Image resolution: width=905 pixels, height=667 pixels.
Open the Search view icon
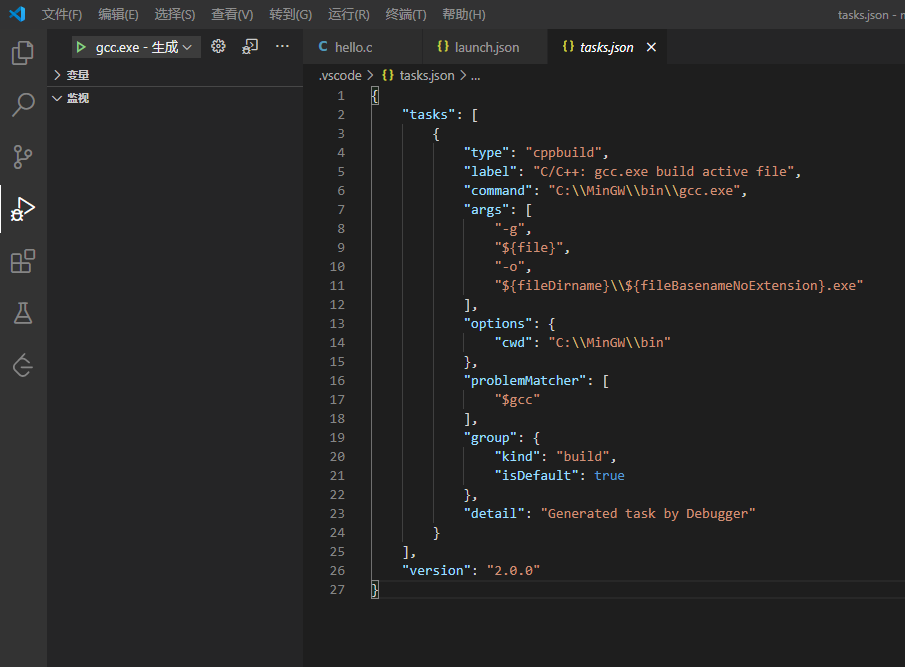tap(23, 105)
